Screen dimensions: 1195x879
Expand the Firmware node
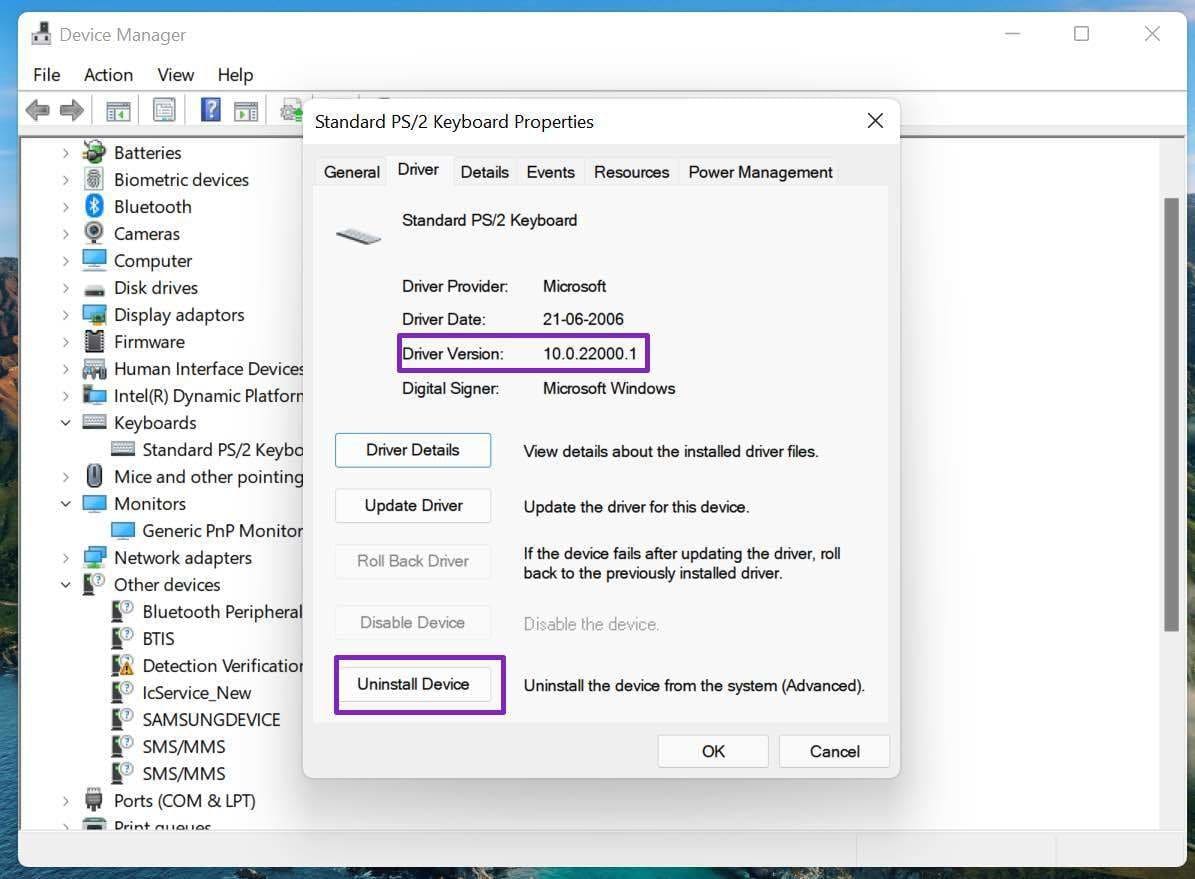pos(66,342)
